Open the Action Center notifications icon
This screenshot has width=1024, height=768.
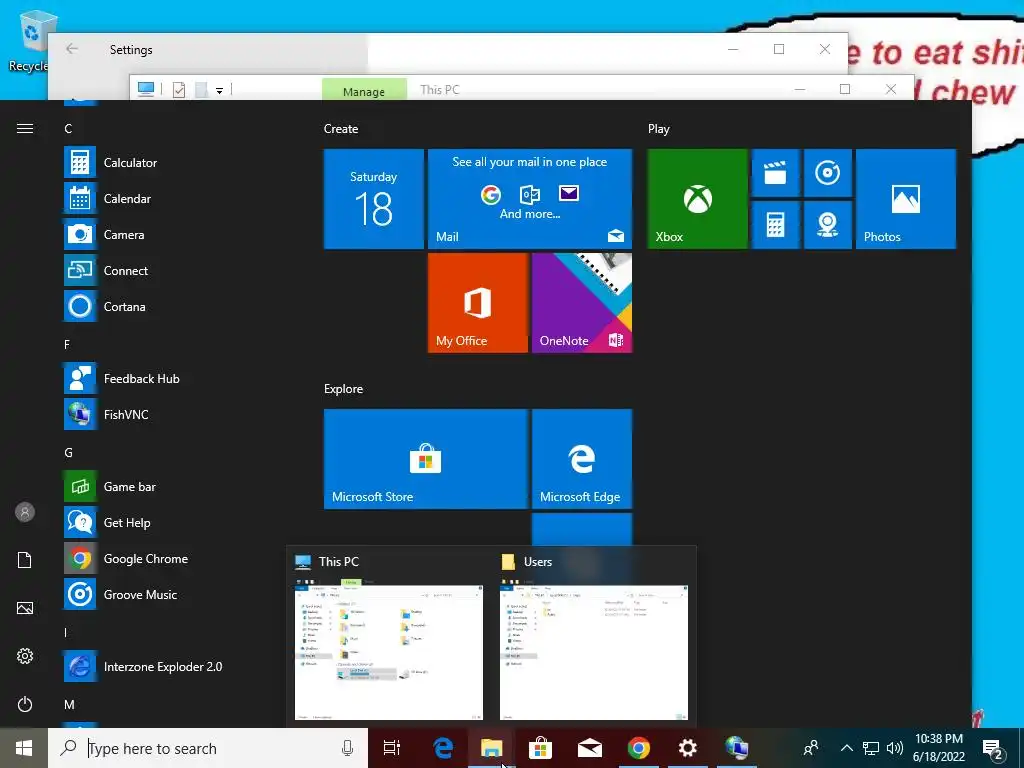(x=994, y=748)
